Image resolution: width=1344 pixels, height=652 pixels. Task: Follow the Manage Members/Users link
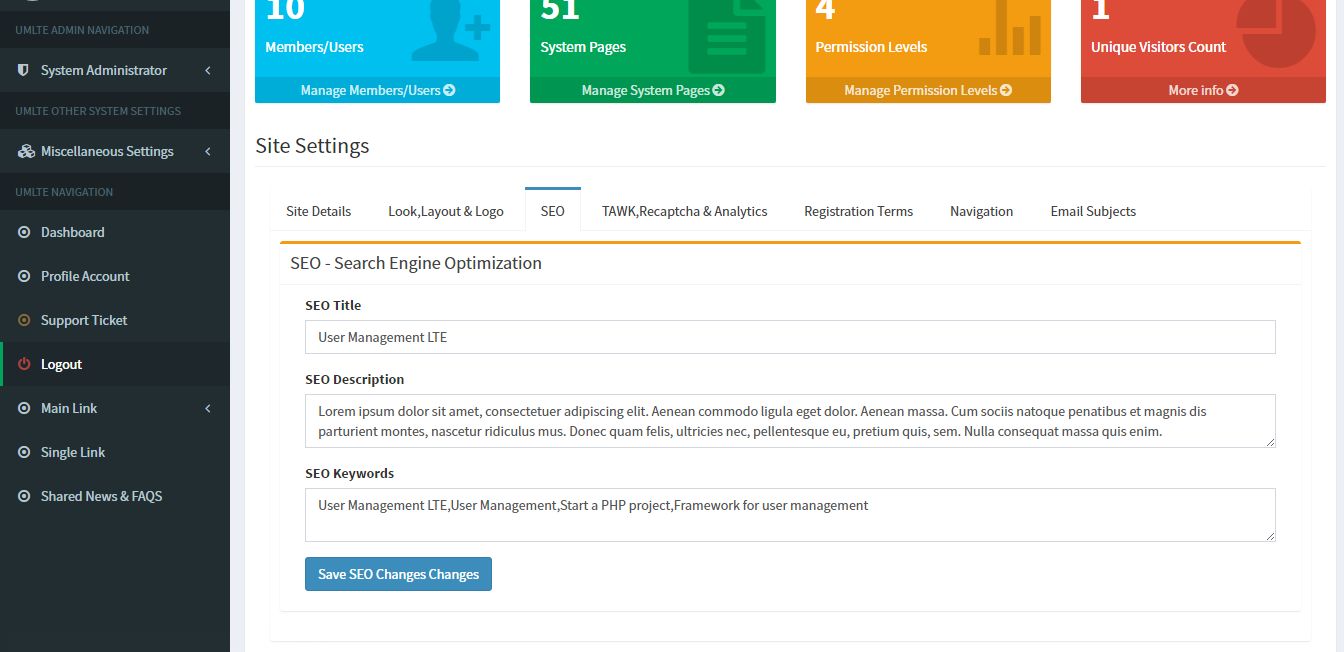[x=377, y=90]
